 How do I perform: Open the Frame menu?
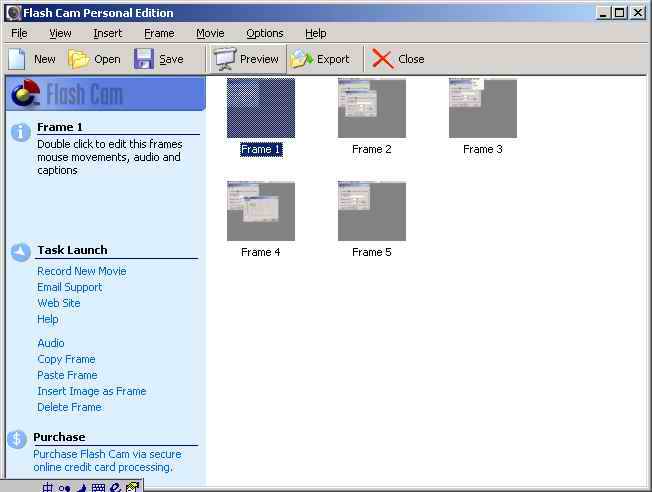point(159,33)
